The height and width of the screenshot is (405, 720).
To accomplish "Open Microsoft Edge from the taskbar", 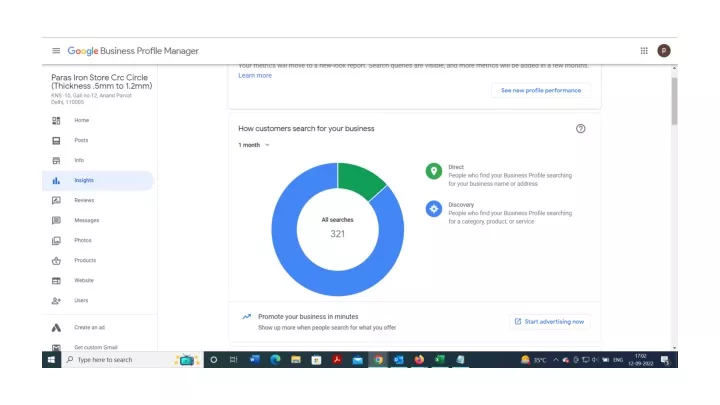I will click(275, 360).
